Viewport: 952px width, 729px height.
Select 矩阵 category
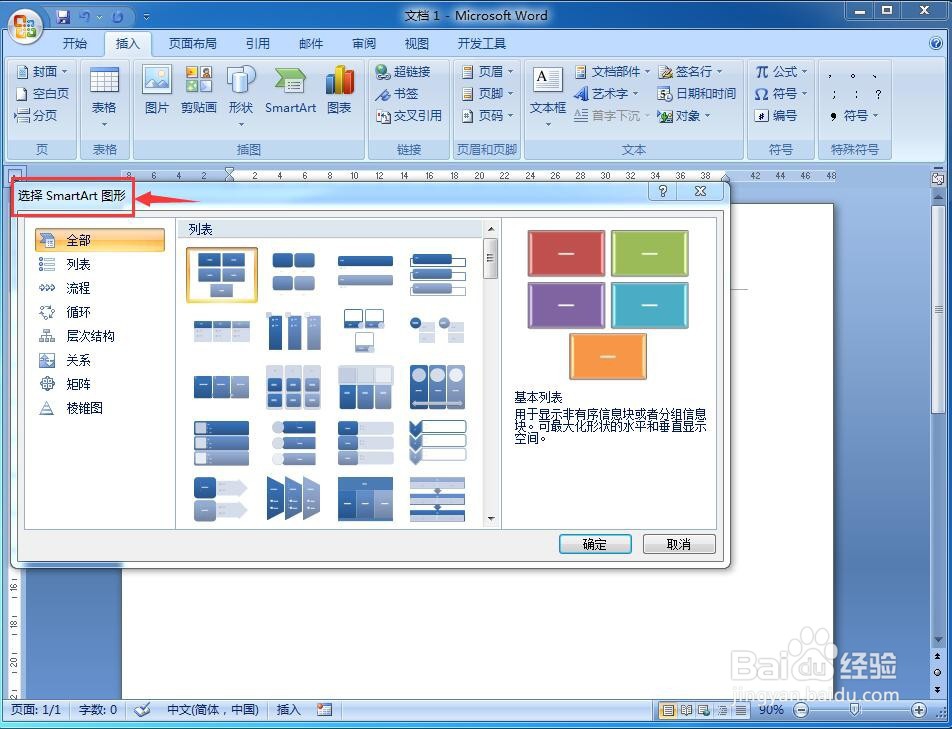pyautogui.click(x=100, y=384)
